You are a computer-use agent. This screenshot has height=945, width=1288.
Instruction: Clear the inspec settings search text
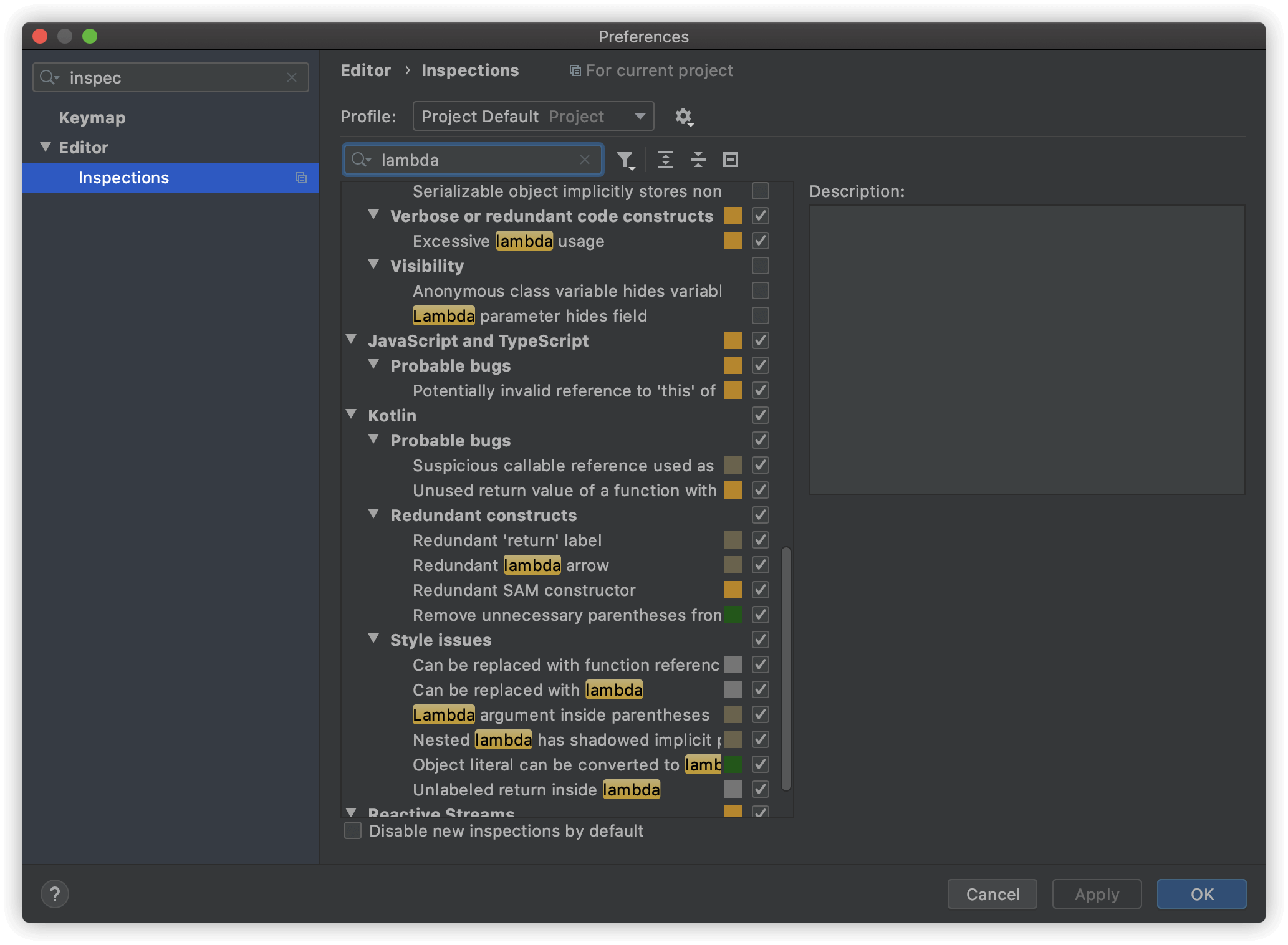click(x=291, y=77)
